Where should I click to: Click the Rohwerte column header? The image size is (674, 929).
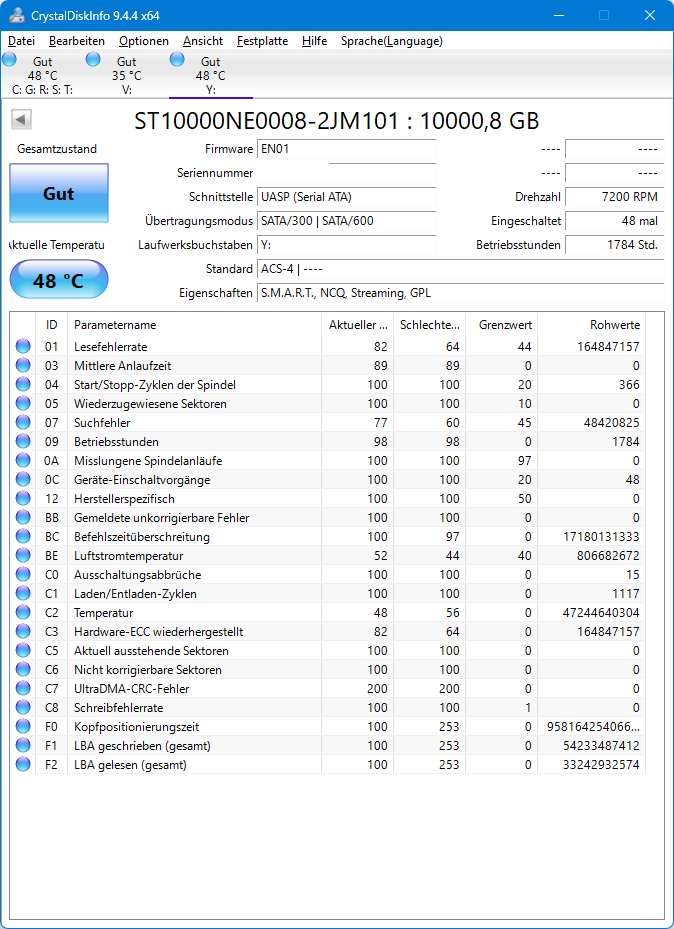tap(591, 325)
